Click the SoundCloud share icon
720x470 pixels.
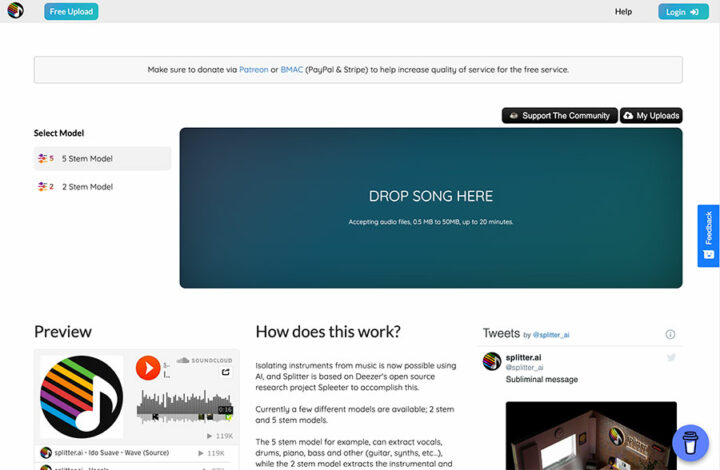[226, 373]
